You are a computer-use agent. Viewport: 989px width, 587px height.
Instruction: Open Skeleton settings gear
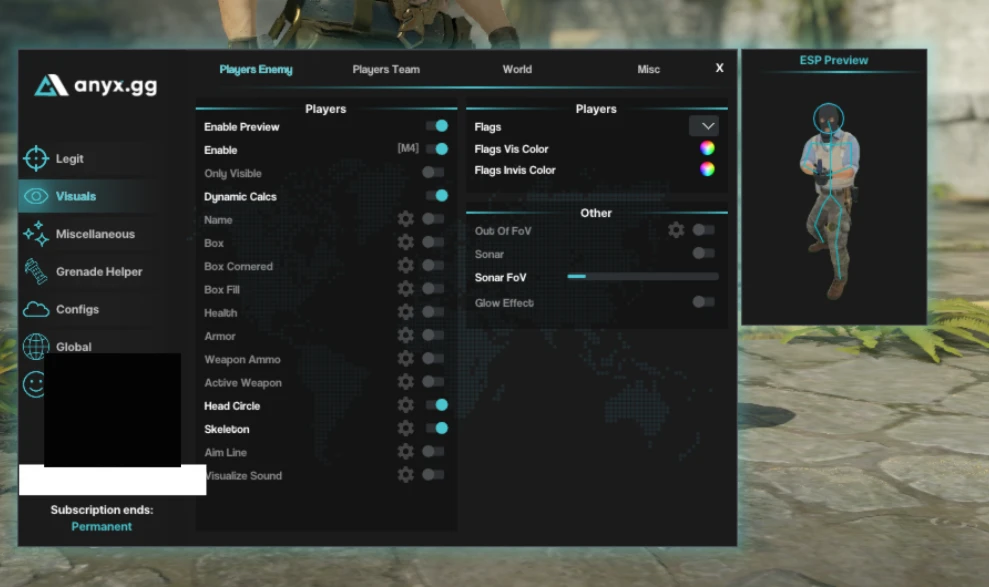pos(406,429)
